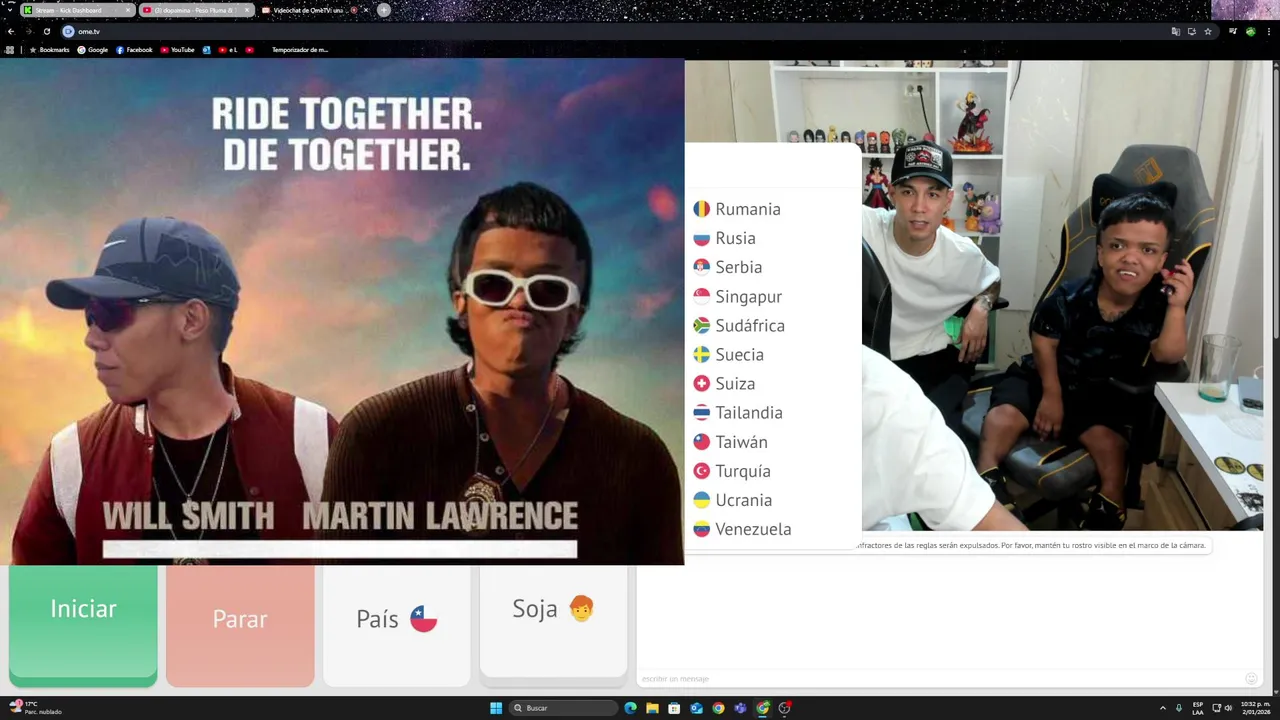Click the taskbar Buscar search box
Screen dimensions: 1280x720
564,708
